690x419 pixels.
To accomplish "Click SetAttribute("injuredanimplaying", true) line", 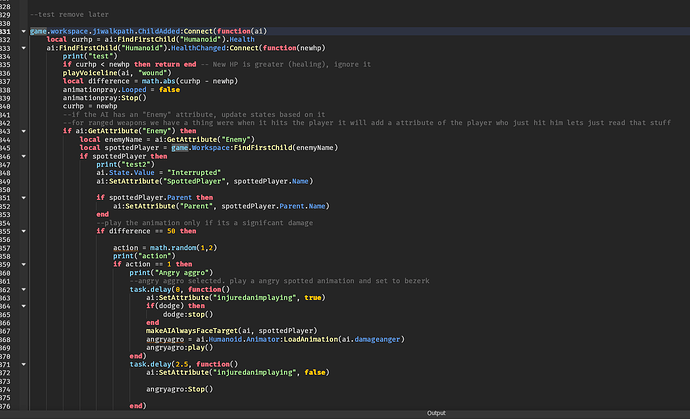I will 236,298.
